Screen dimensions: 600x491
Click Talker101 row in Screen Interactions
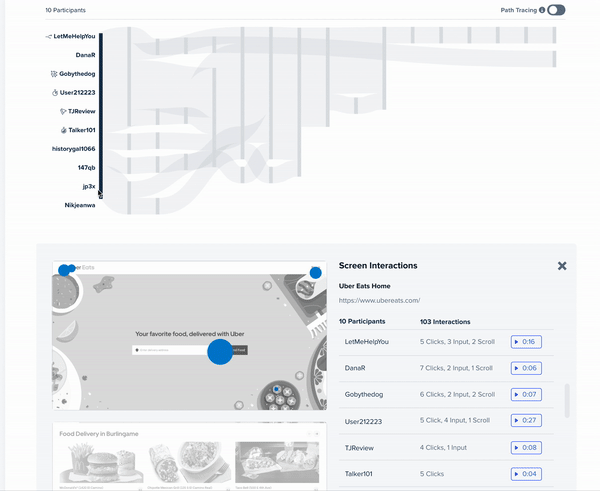(x=446, y=474)
